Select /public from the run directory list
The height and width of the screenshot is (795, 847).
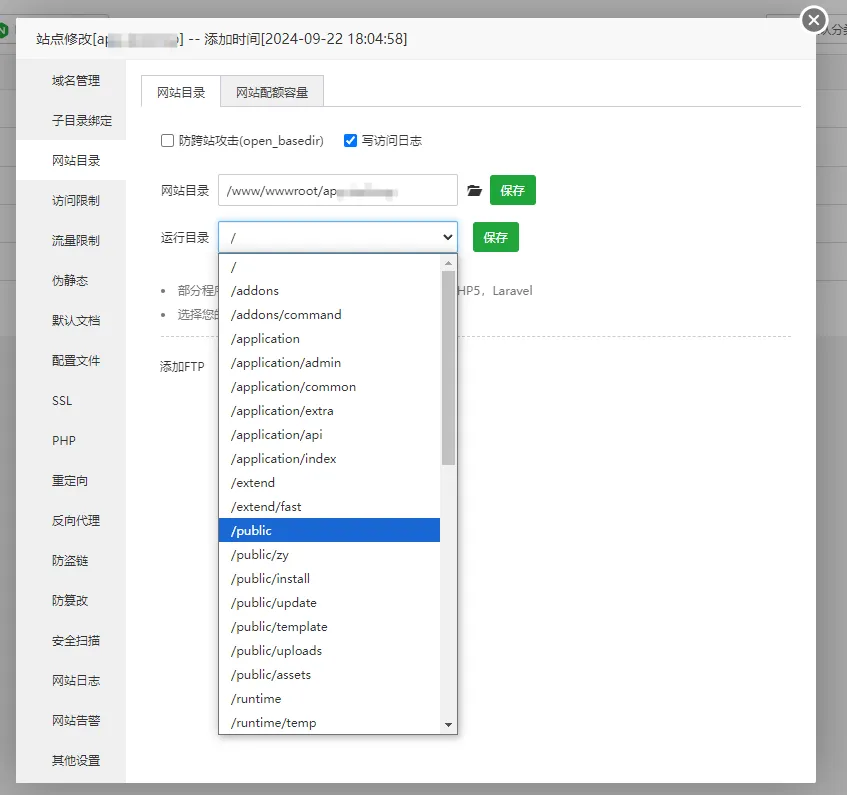[x=329, y=530]
